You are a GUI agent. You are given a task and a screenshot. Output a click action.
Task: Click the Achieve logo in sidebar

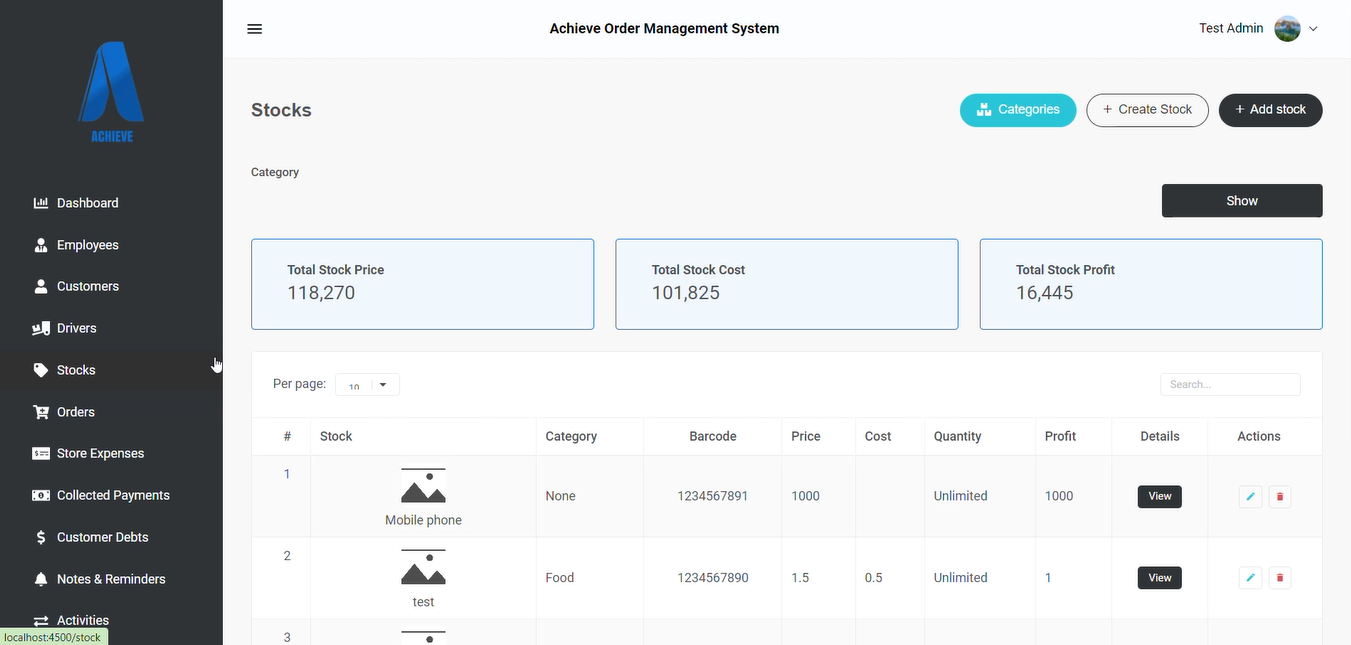pos(111,92)
